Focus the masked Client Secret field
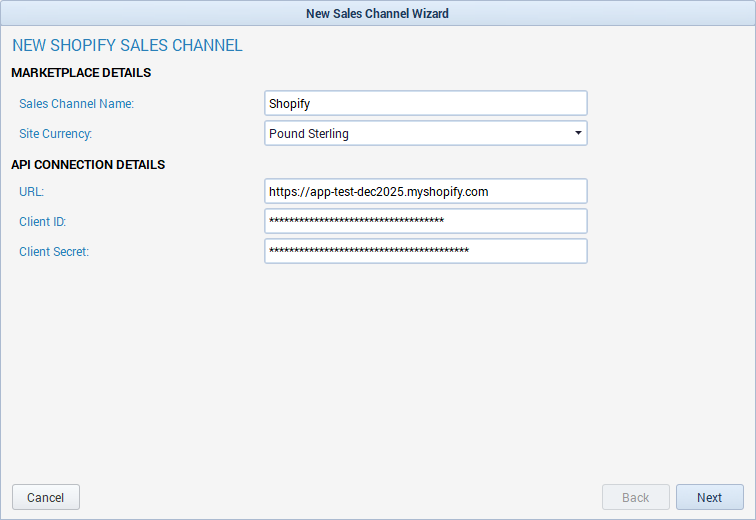 pyautogui.click(x=425, y=251)
